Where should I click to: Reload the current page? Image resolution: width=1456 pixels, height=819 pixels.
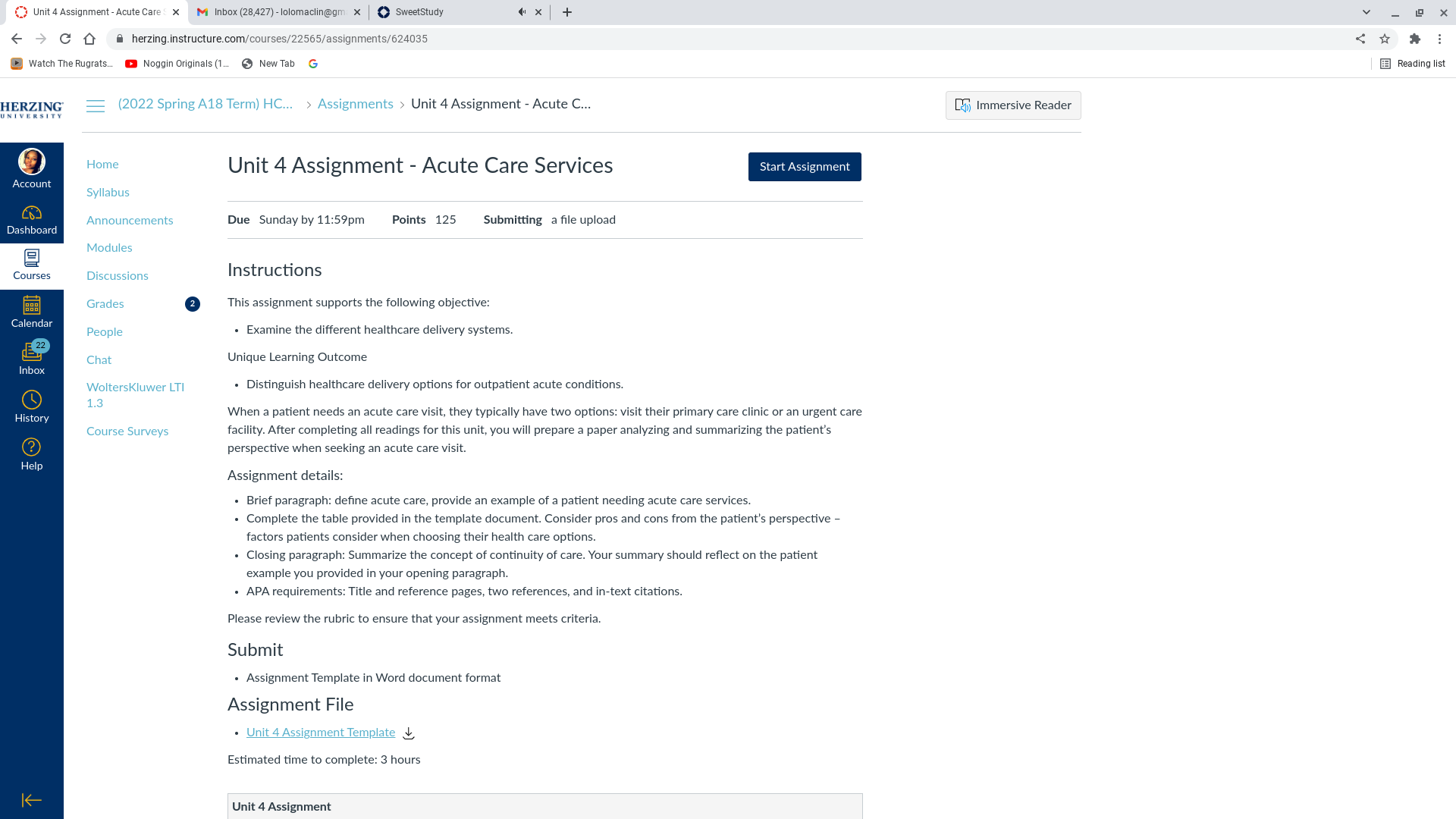(65, 39)
